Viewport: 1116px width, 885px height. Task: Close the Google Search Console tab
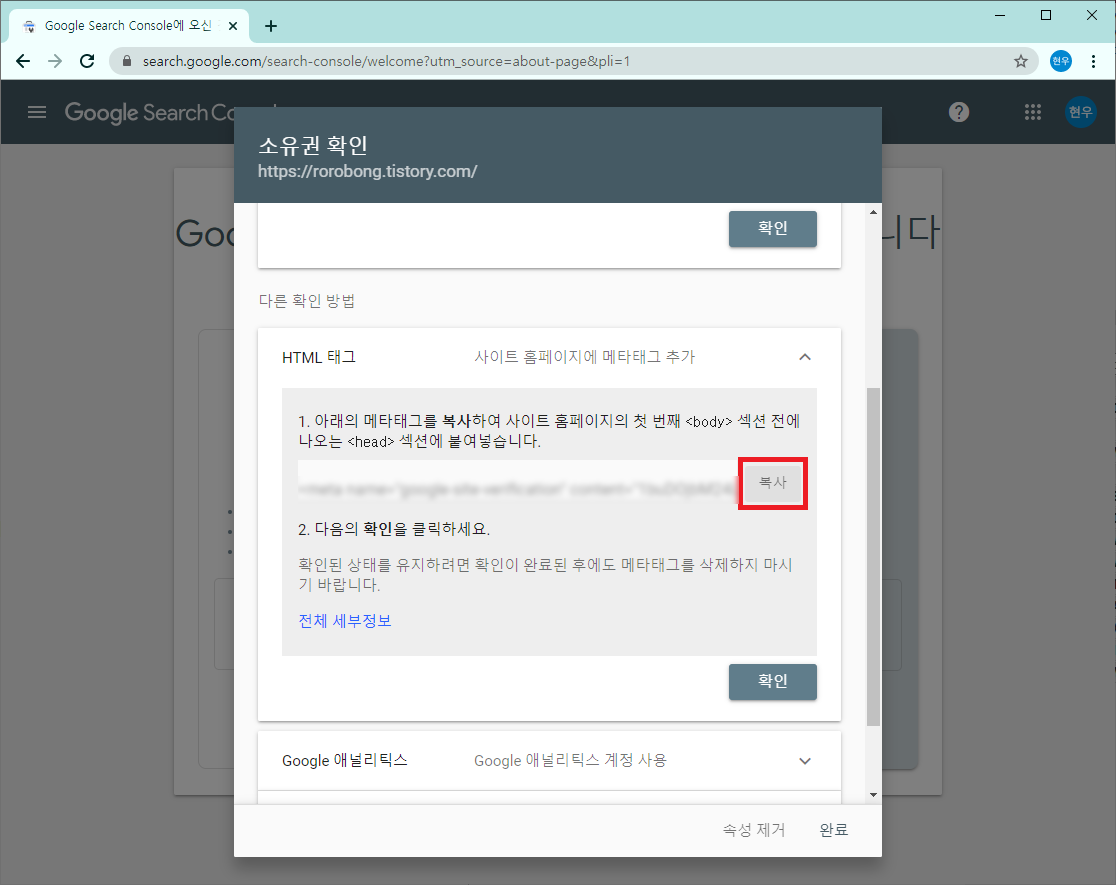pyautogui.click(x=233, y=26)
